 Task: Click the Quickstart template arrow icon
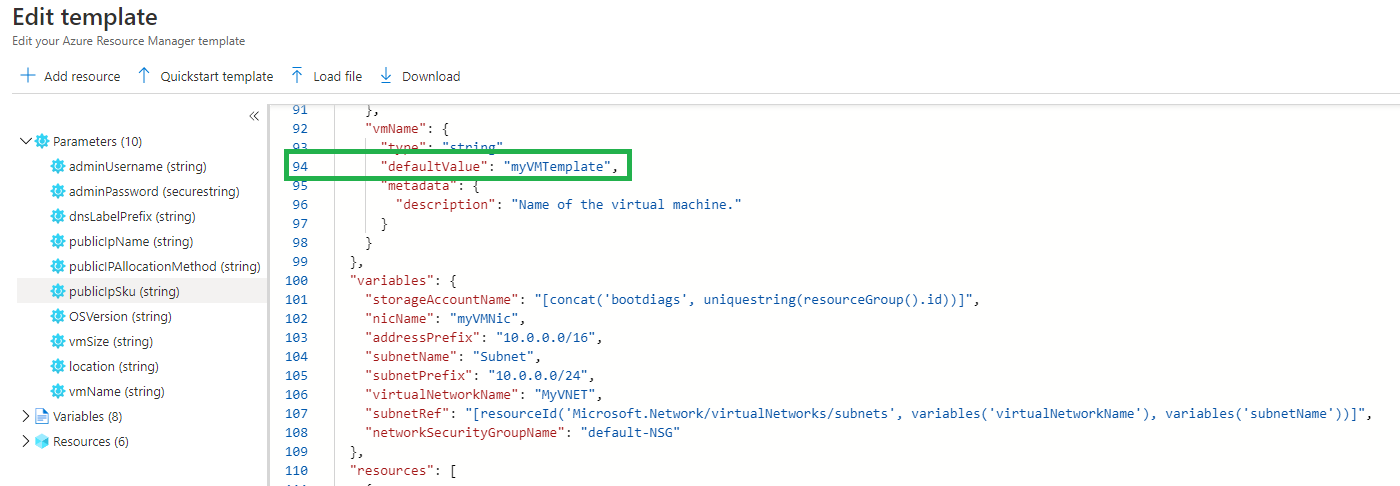click(144, 76)
